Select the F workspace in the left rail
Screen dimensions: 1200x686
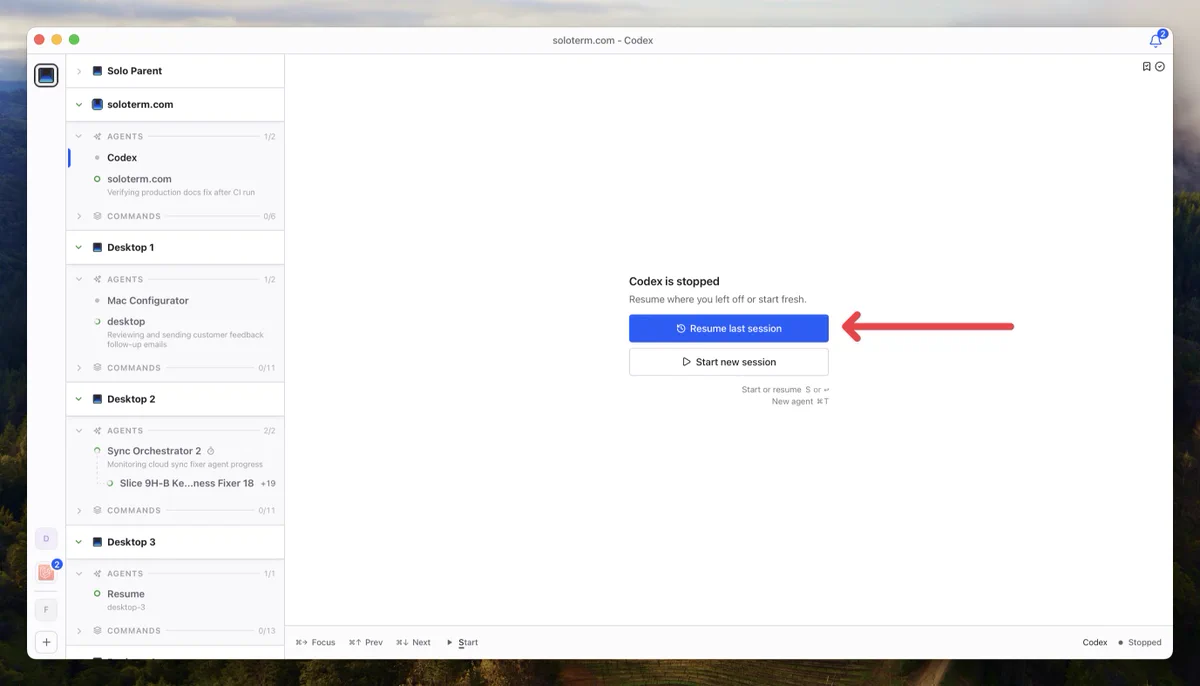tap(46, 609)
